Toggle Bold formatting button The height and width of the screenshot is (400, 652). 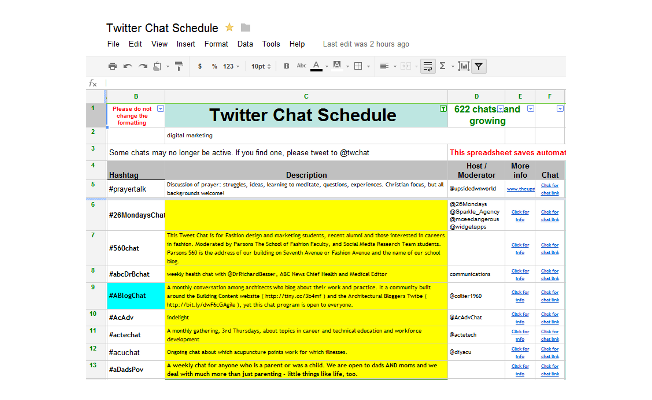pyautogui.click(x=286, y=66)
